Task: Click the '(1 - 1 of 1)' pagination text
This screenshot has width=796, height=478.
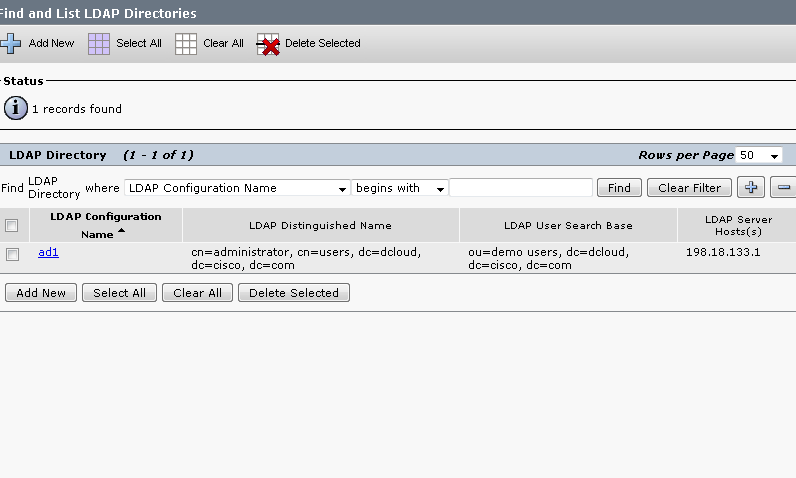Action: (x=158, y=155)
